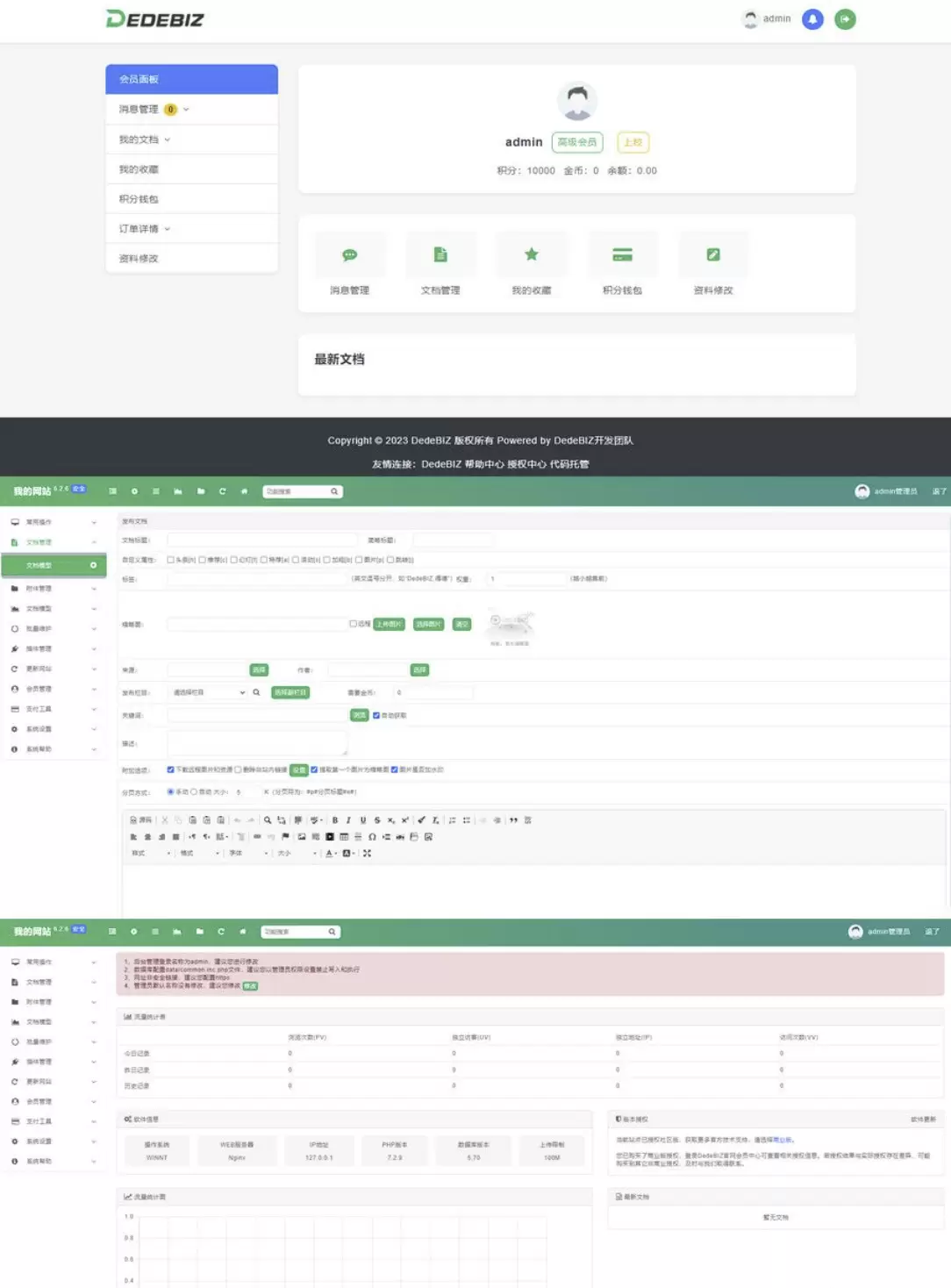Uncheck 下载远程图片和资源 option
Image resolution: width=951 pixels, height=1288 pixels.
point(170,769)
